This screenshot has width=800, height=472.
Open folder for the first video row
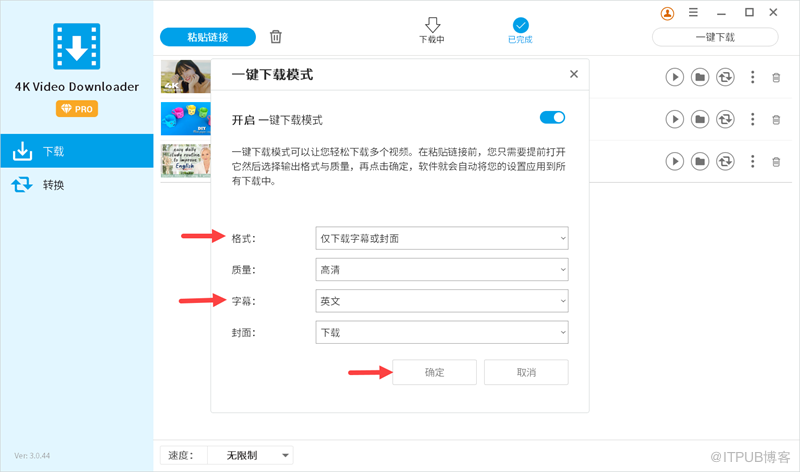click(x=700, y=77)
